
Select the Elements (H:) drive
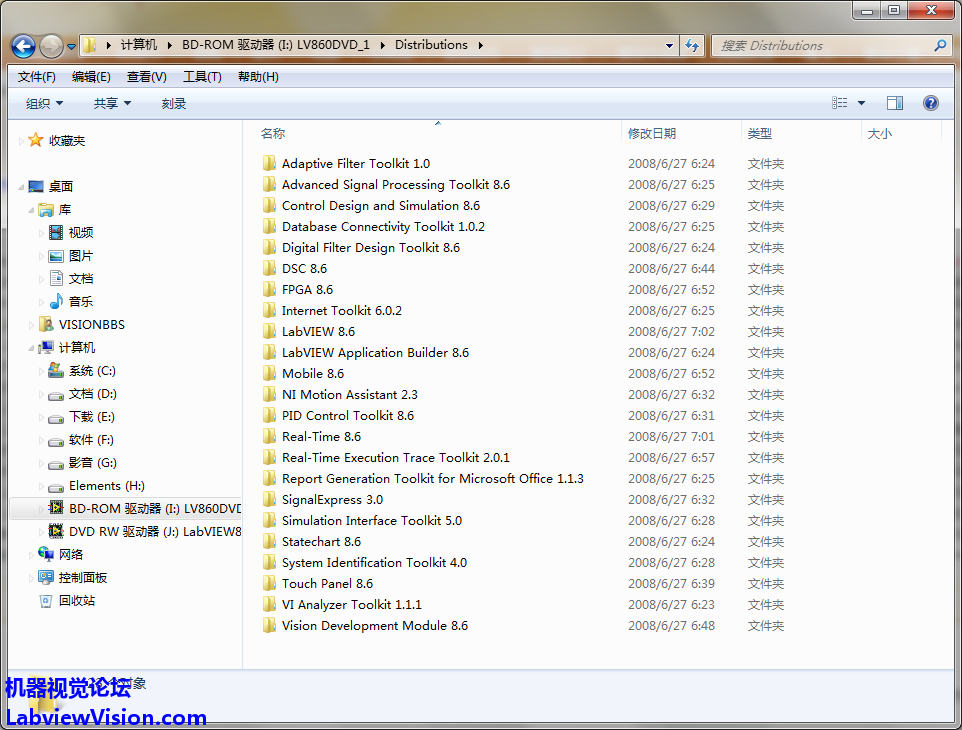click(107, 486)
